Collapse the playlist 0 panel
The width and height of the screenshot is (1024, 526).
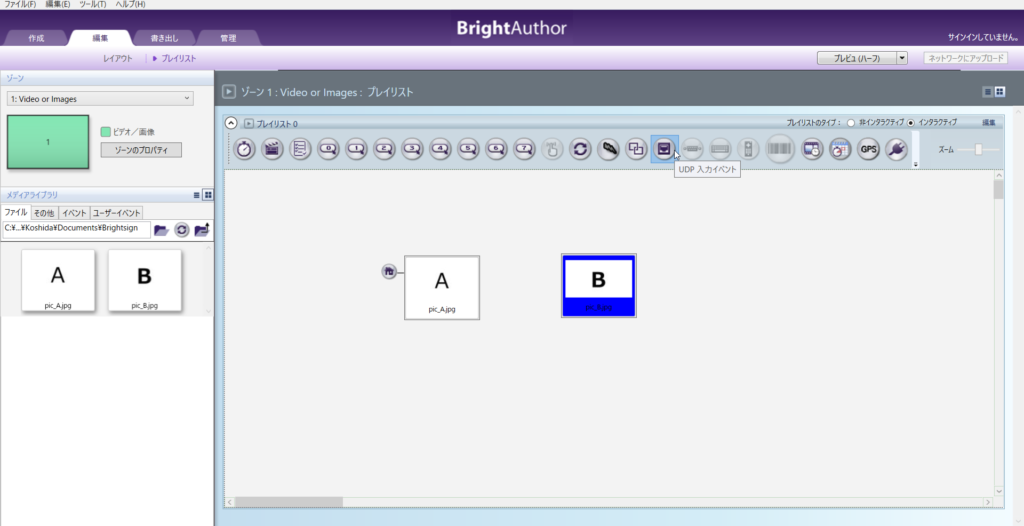pyautogui.click(x=231, y=123)
